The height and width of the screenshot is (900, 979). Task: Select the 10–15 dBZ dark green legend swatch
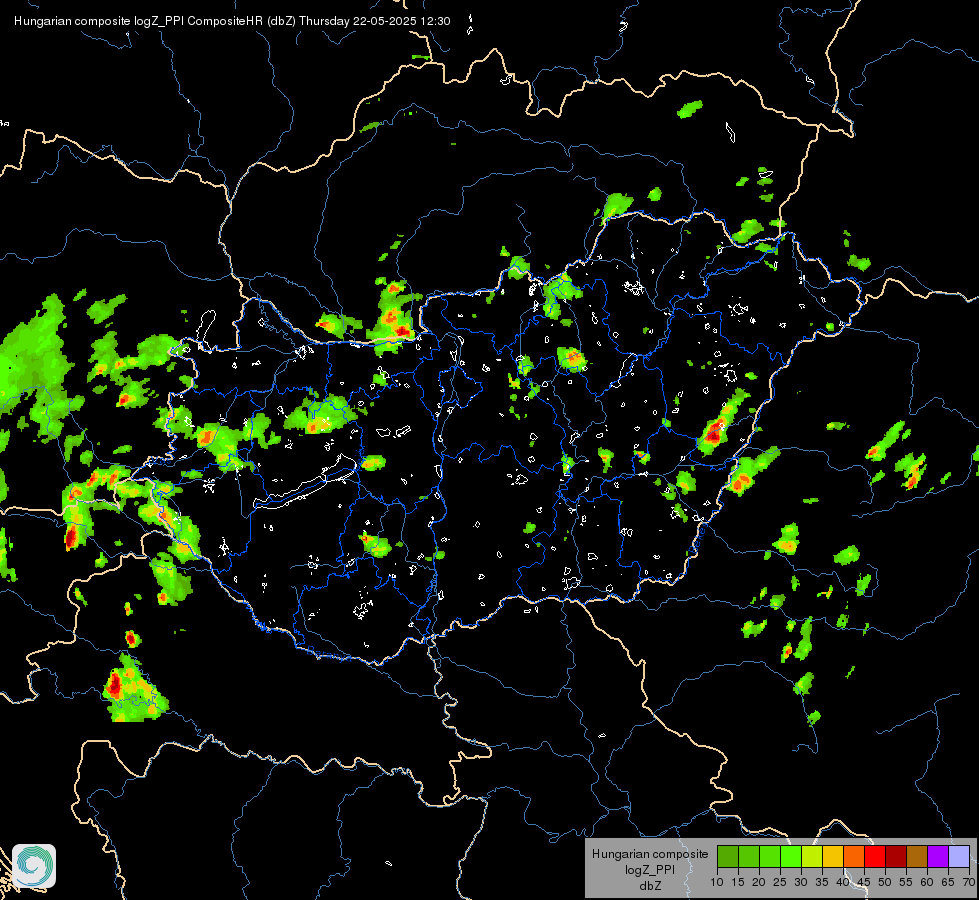[728, 856]
